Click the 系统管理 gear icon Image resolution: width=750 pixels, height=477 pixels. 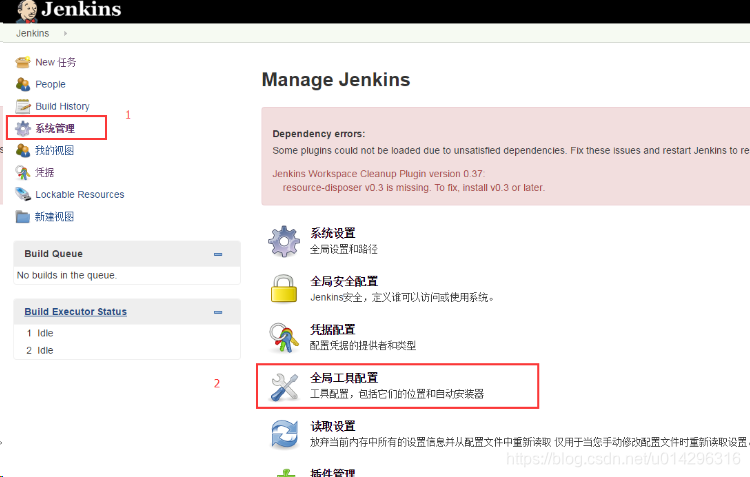click(x=22, y=128)
